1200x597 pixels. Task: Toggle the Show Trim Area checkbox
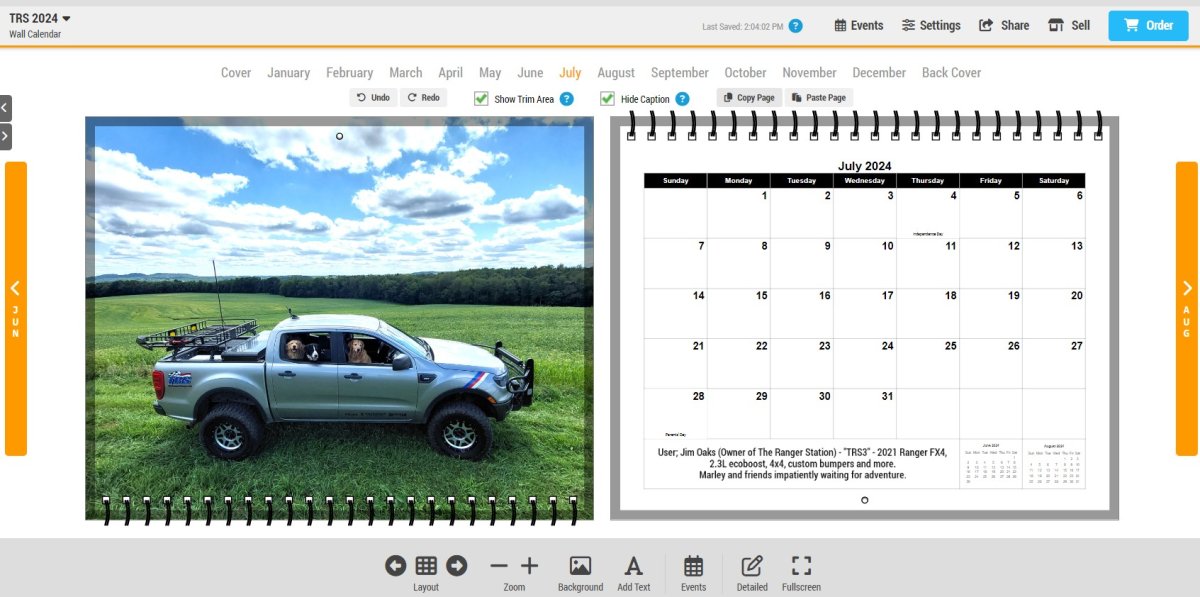coord(481,99)
